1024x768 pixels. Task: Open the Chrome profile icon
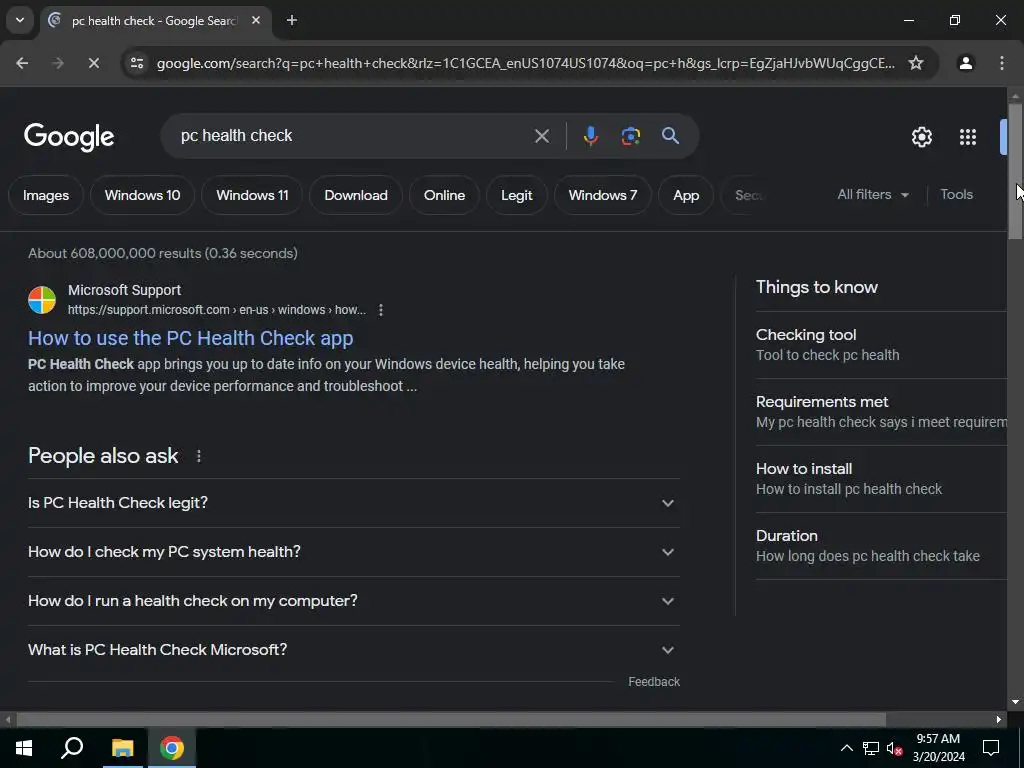point(965,63)
